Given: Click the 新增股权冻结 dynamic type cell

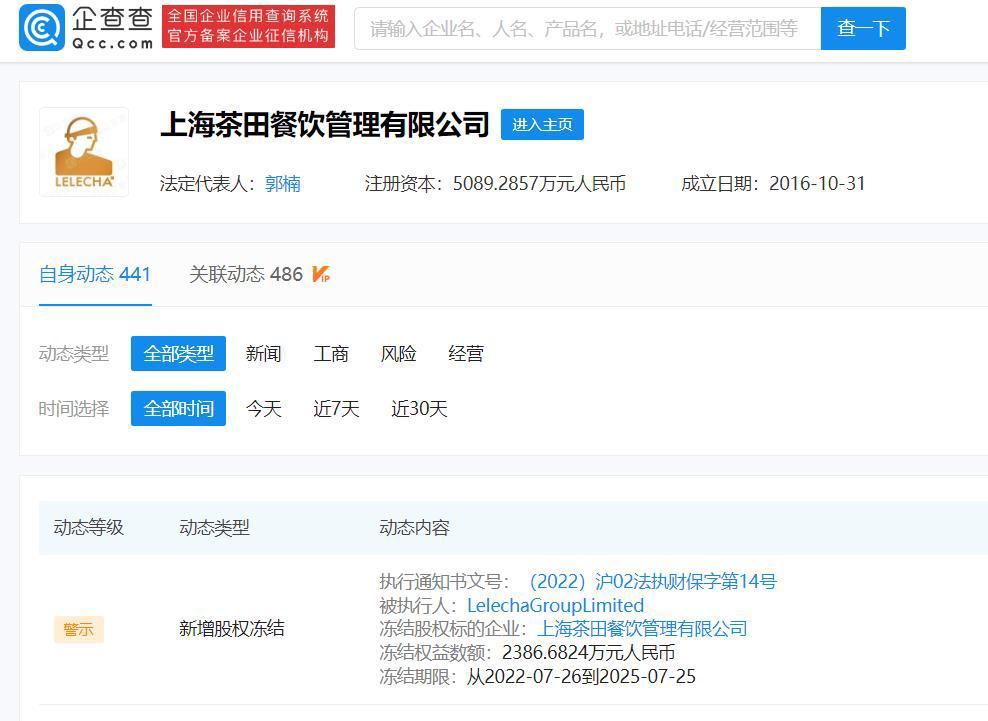Looking at the screenshot, I should pyautogui.click(x=231, y=628).
